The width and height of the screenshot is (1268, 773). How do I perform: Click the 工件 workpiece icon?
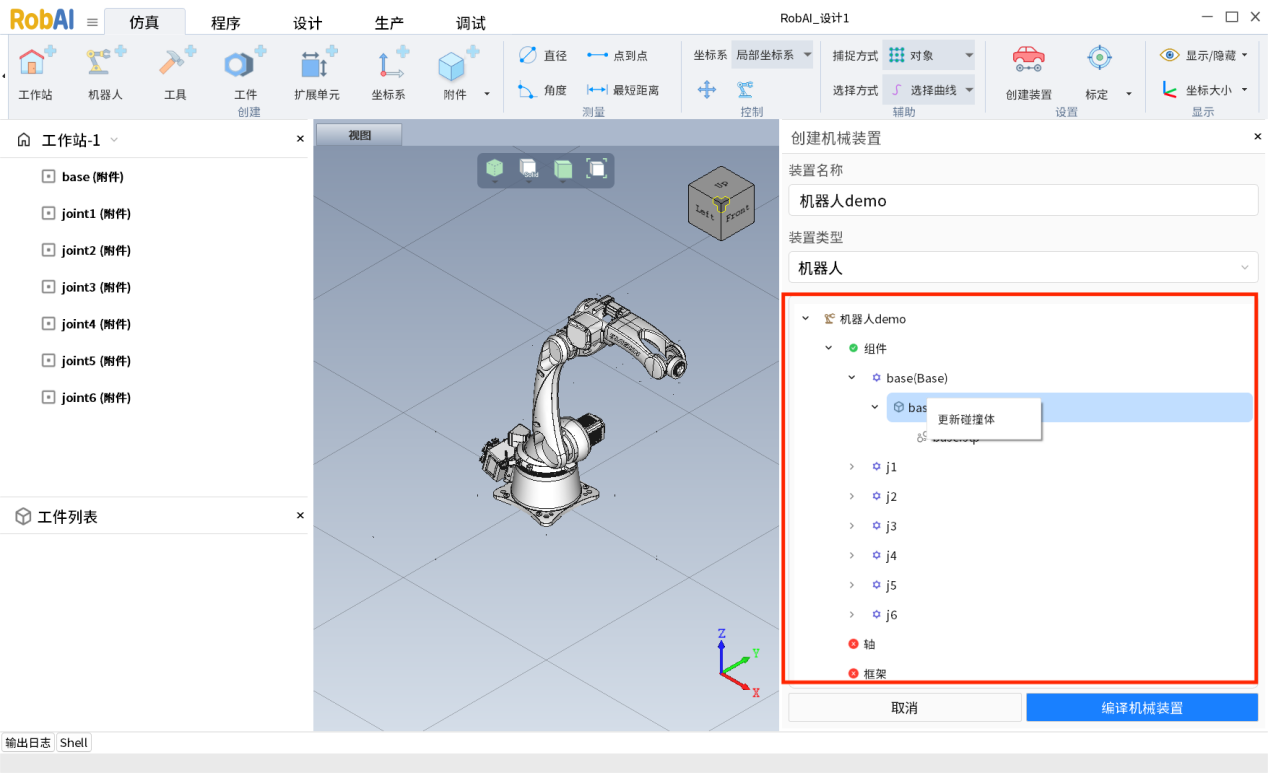(245, 62)
